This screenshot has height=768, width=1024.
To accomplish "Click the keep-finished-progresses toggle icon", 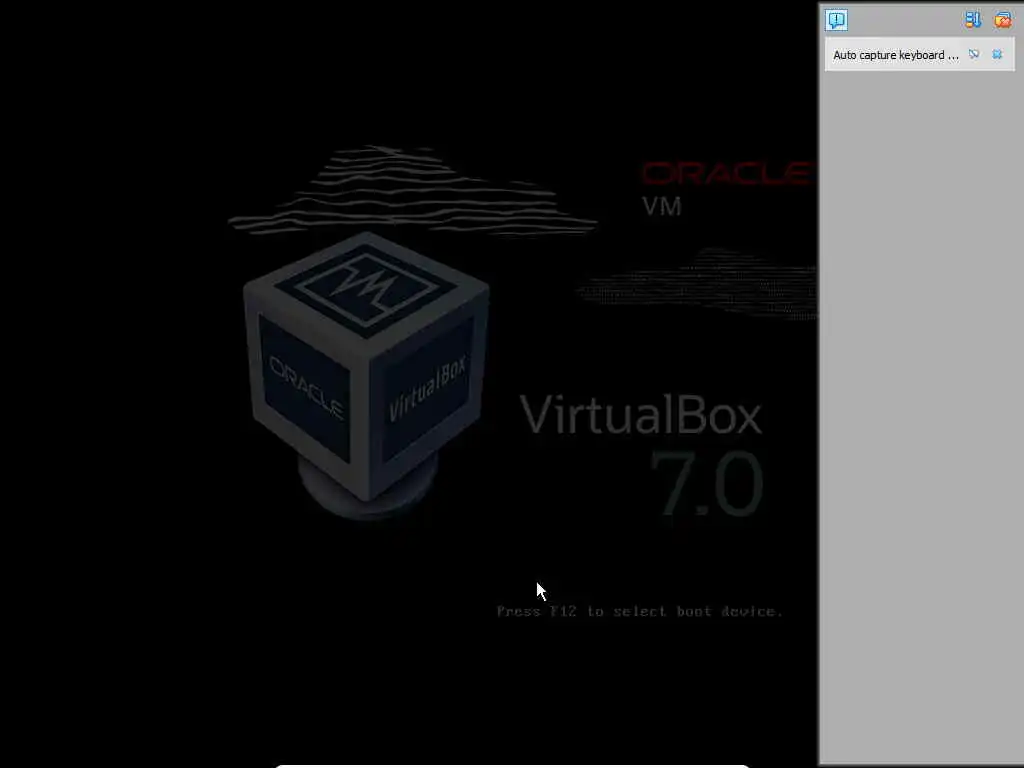I will pos(973,20).
